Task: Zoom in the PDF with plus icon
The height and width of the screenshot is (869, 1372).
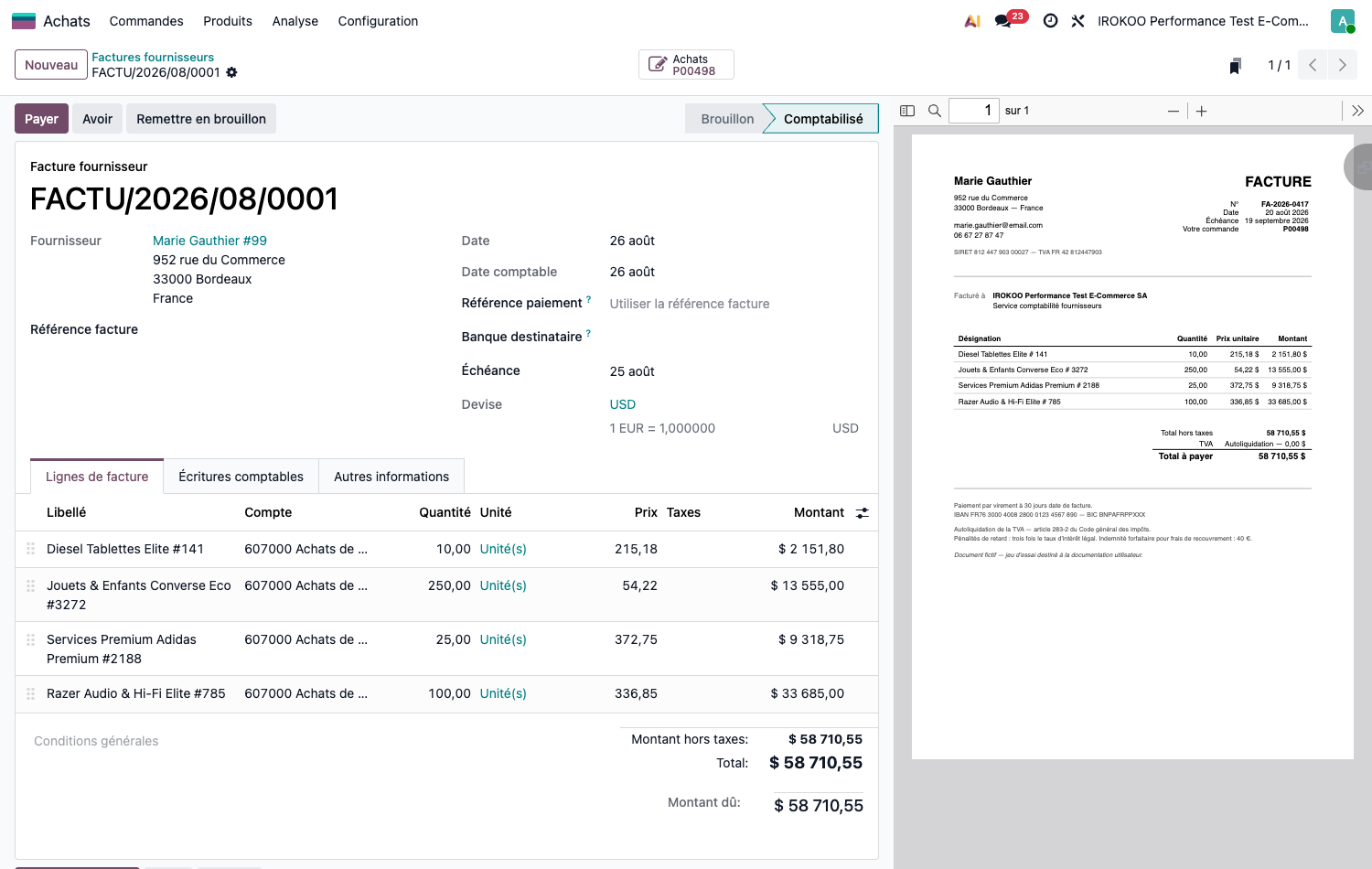Action: 1202,111
